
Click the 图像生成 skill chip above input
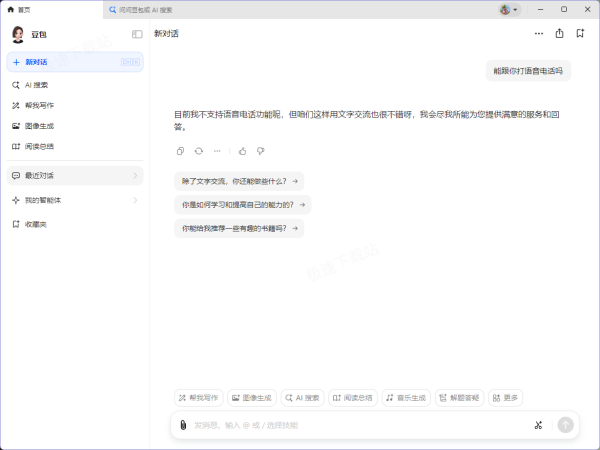coord(252,398)
